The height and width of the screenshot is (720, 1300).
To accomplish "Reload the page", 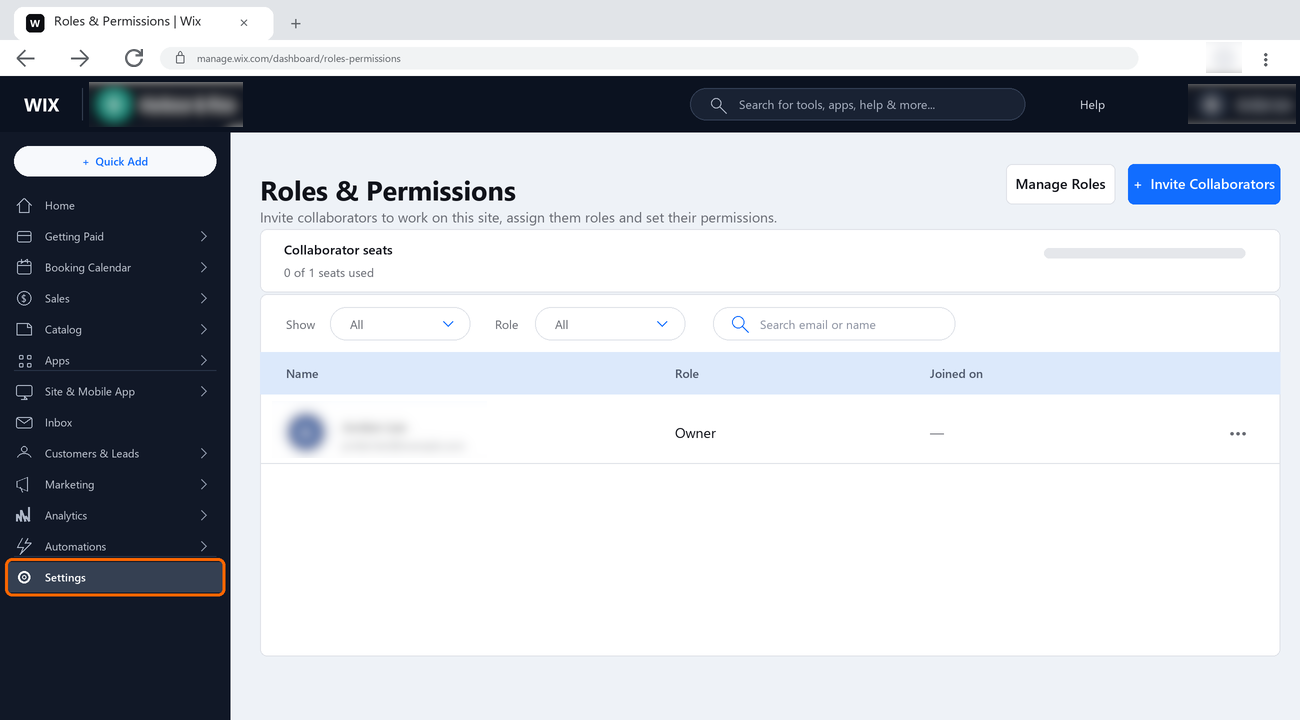I will pyautogui.click(x=134, y=58).
